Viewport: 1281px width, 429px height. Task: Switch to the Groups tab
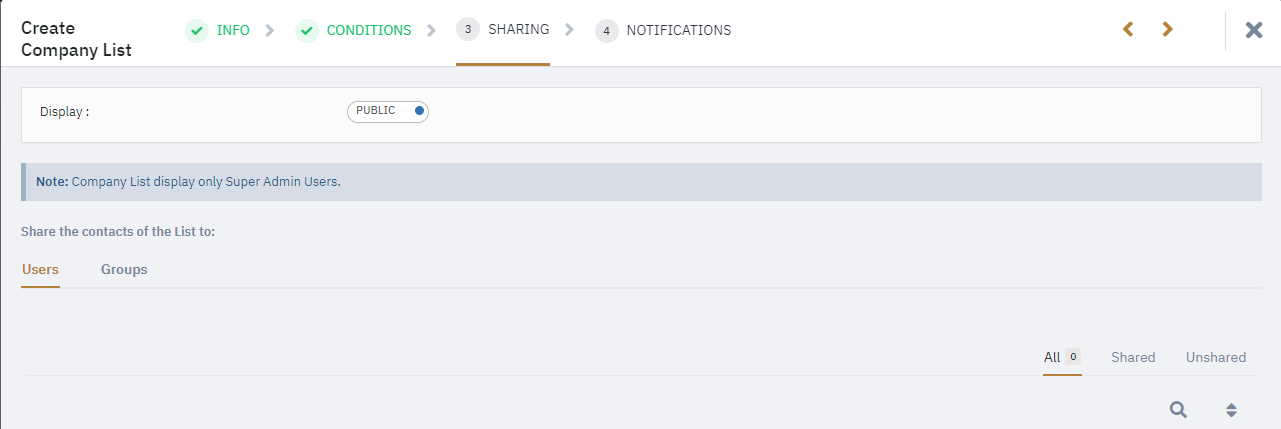coord(124,269)
